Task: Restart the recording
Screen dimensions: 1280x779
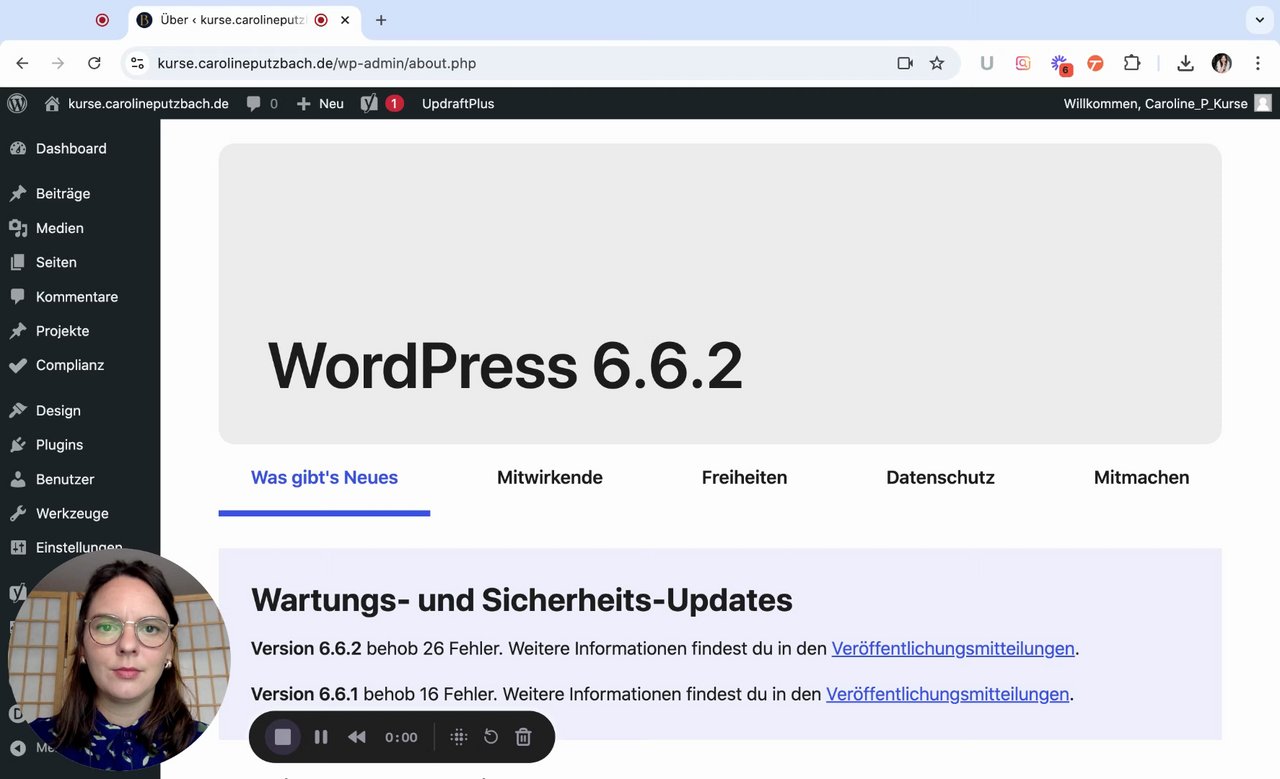Action: pos(491,737)
